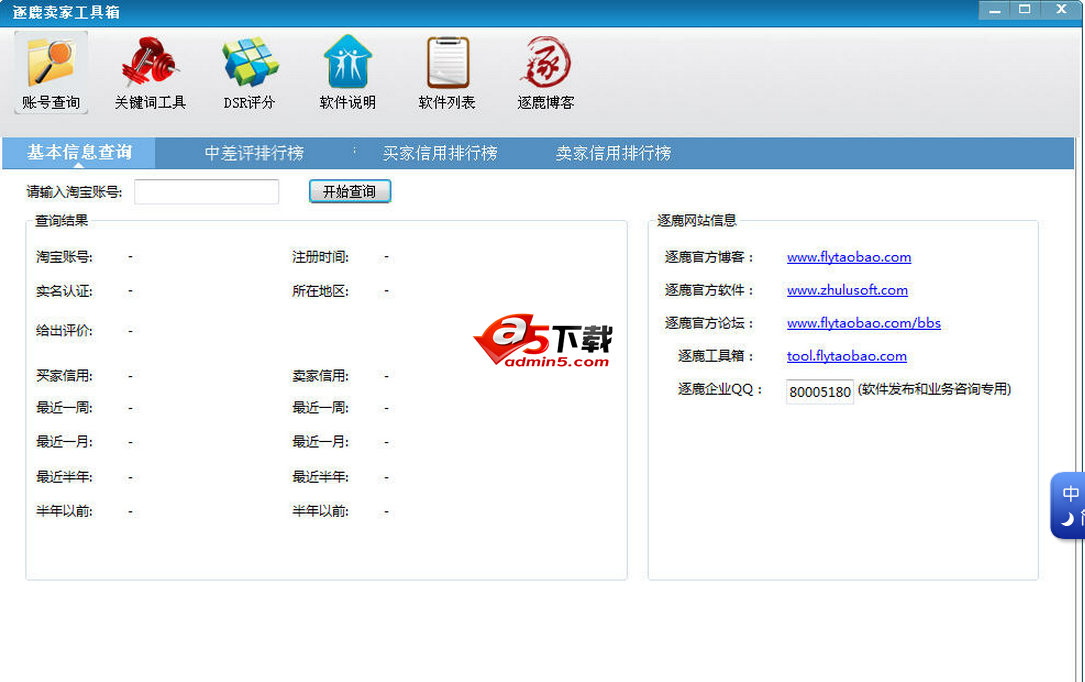Open the 账号查询 account lookup tool
This screenshot has width=1085, height=682.
(51, 73)
